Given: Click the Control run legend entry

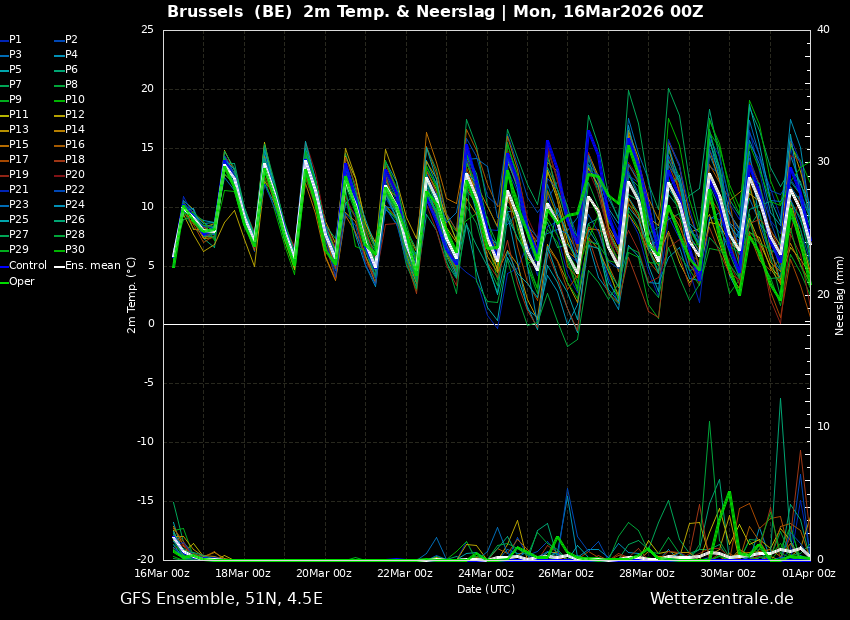Looking at the screenshot, I should (28, 265).
